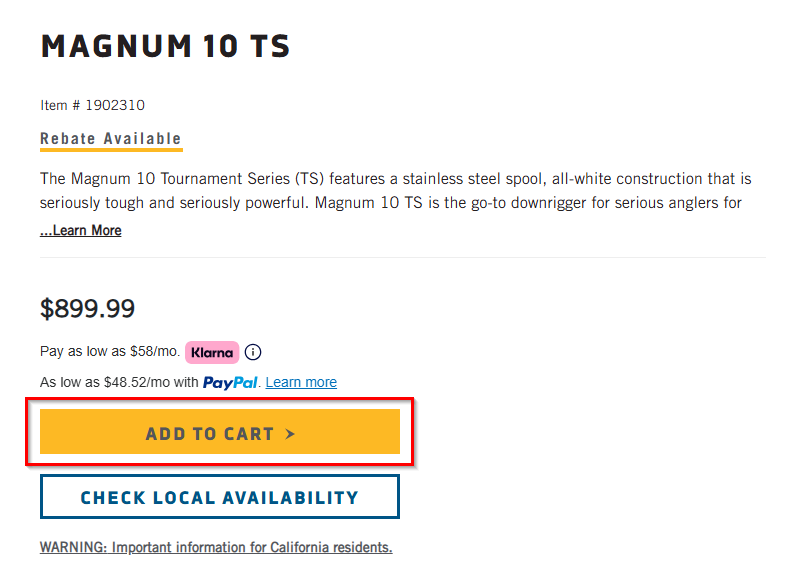Click the As low as $48.52/mo text
This screenshot has height=584, width=791.
click(119, 382)
